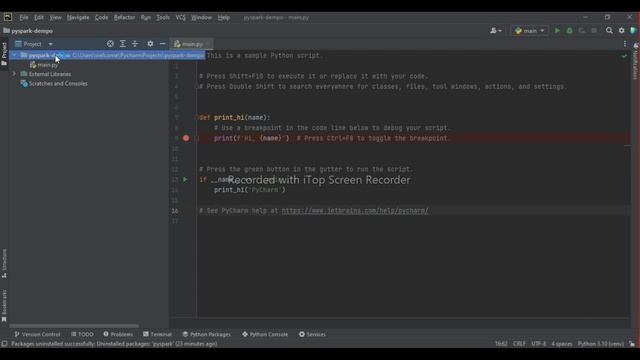Open Project panel options gear
This screenshot has width=640, height=360.
coord(150,44)
